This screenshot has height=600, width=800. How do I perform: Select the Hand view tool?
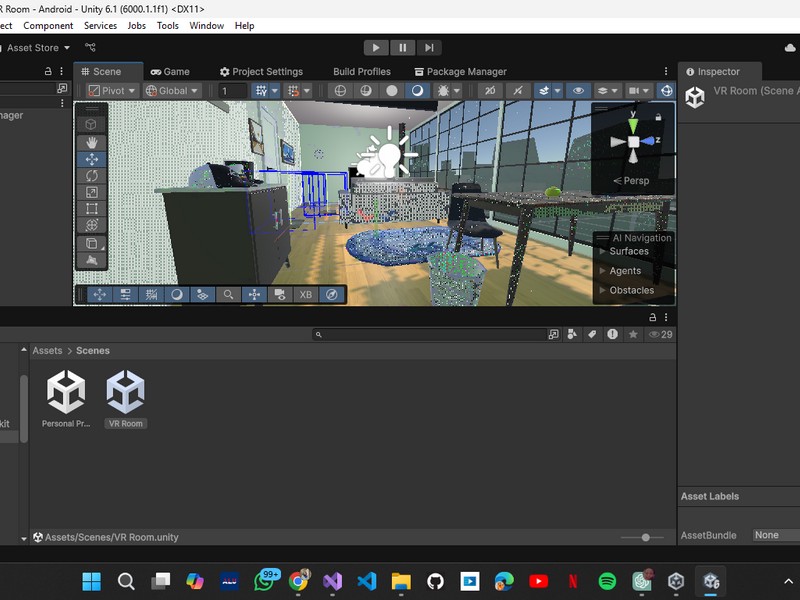(x=92, y=142)
